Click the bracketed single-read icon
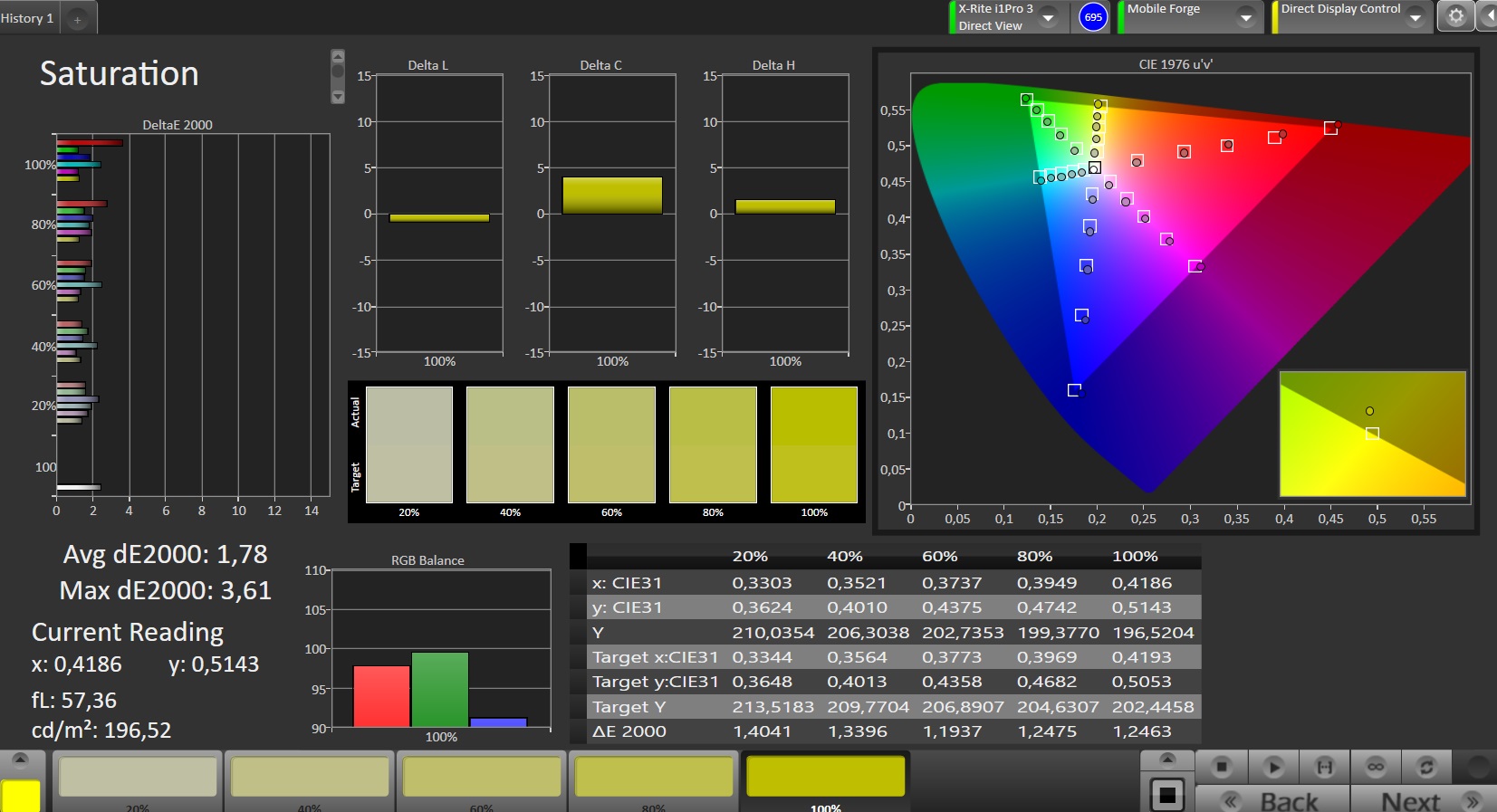The height and width of the screenshot is (812, 1497). pyautogui.click(x=1324, y=767)
